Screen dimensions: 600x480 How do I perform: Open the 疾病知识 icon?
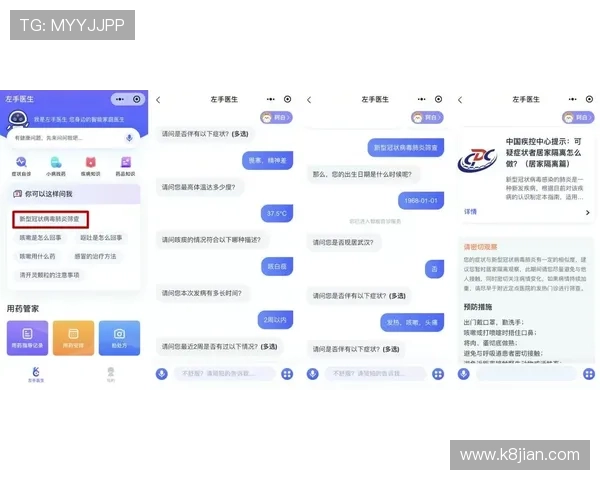91,166
